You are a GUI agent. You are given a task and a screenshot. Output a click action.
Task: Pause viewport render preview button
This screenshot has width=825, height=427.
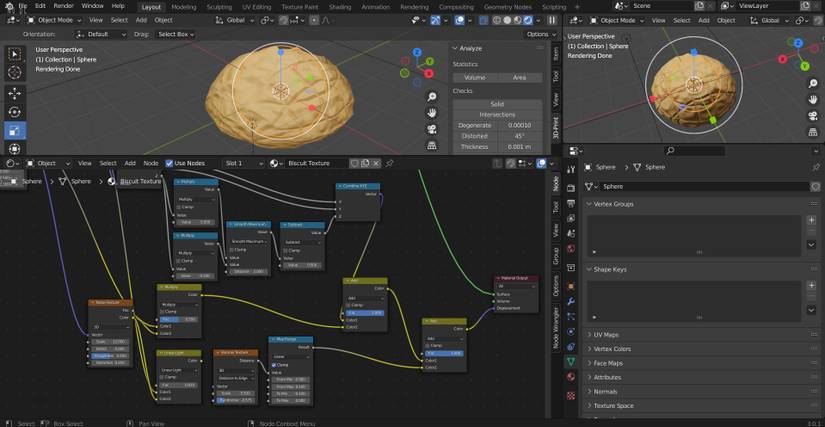click(552, 20)
